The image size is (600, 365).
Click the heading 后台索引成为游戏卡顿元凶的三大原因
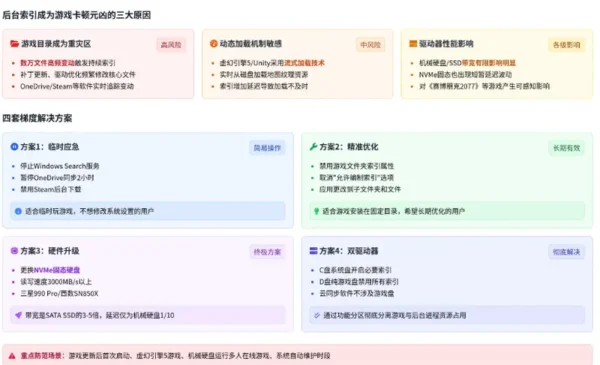pyautogui.click(x=77, y=15)
